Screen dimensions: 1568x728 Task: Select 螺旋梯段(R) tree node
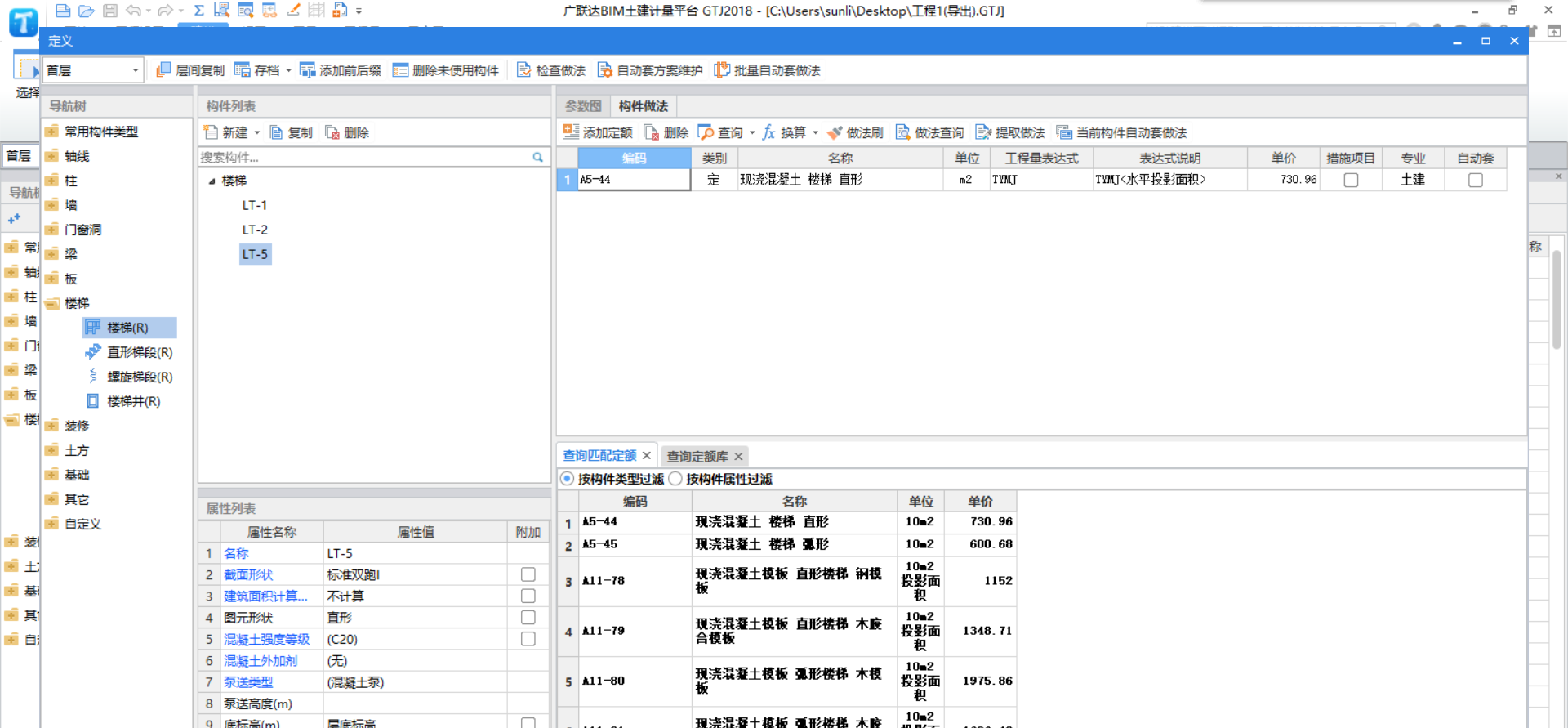point(129,377)
